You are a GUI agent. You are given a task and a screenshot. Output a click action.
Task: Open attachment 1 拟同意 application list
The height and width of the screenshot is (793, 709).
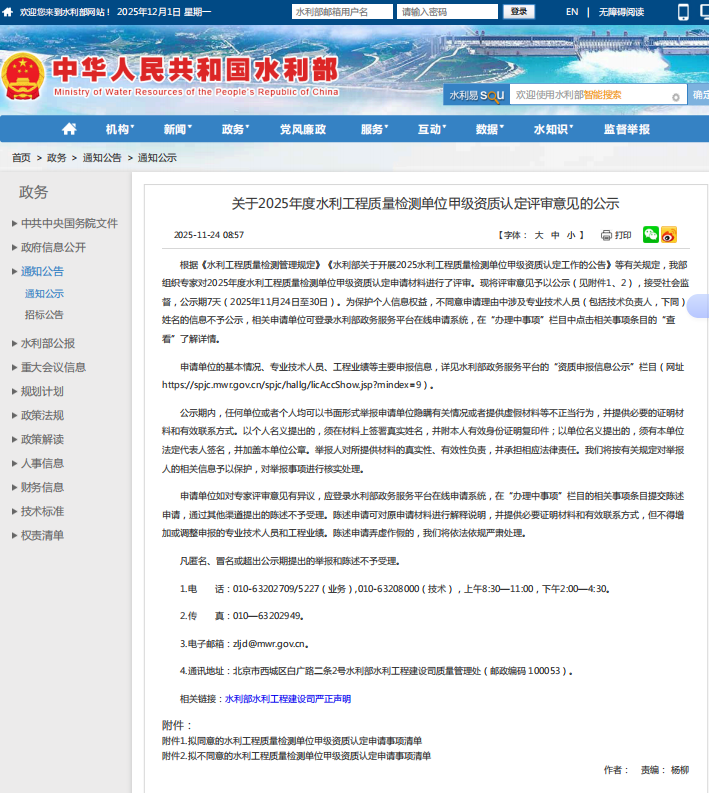tap(291, 741)
